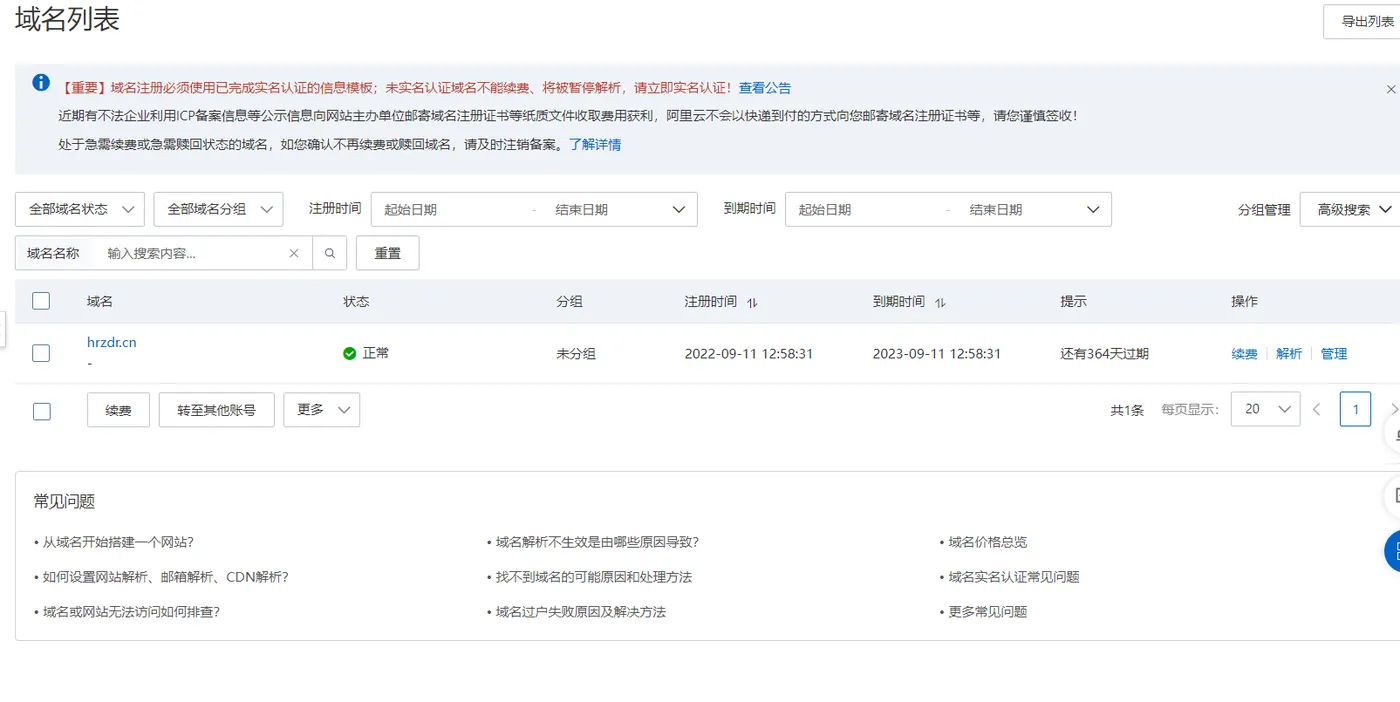The width and height of the screenshot is (1400, 702).
Task: Open the advanced search dropdown
Action: [1350, 209]
